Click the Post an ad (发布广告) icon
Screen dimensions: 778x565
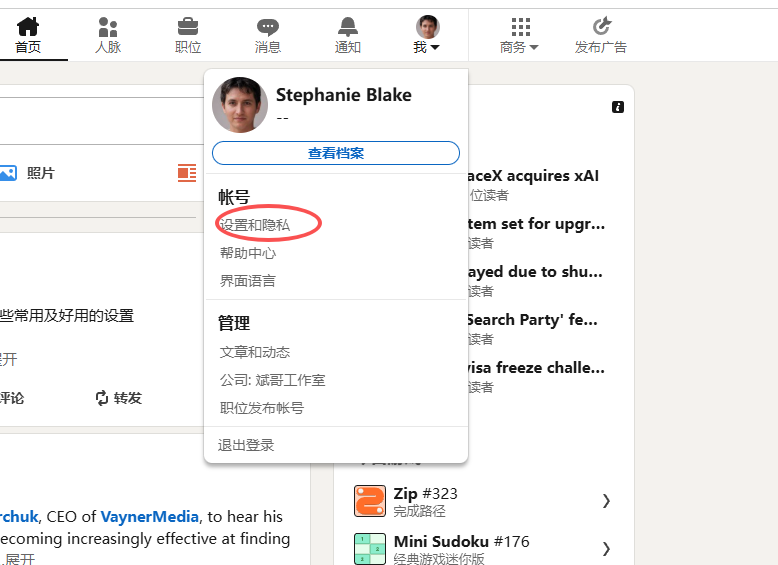click(x=601, y=27)
